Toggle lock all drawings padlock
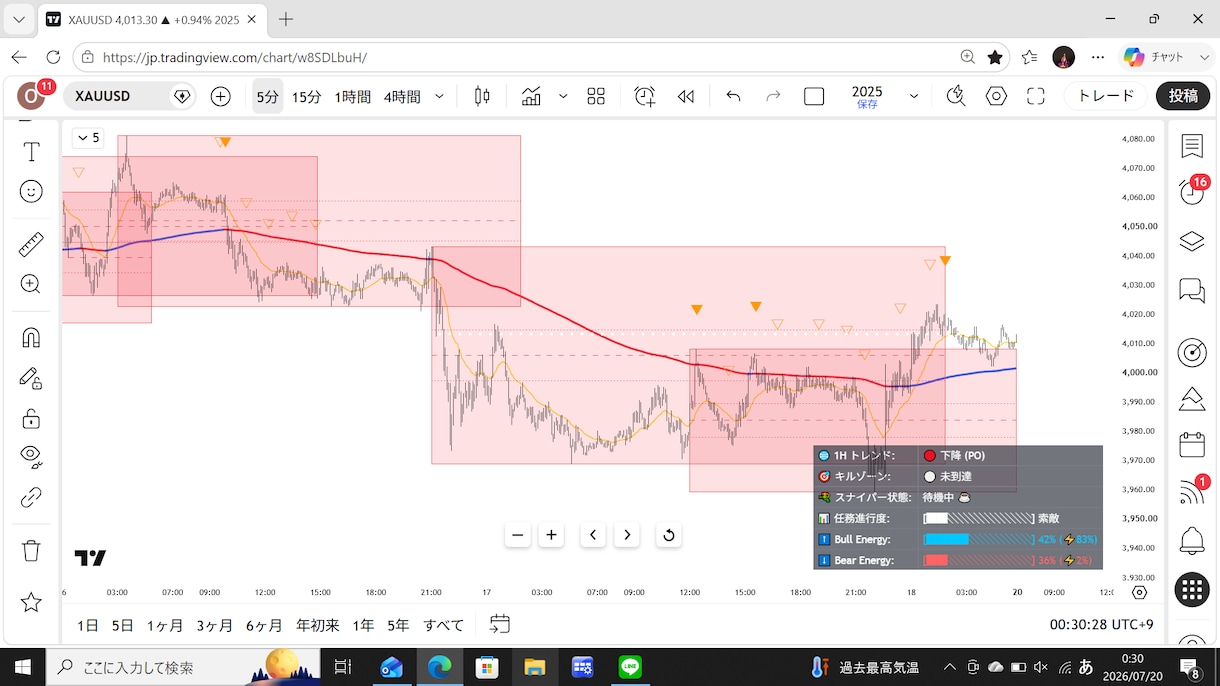This screenshot has width=1220, height=686. tap(31, 418)
